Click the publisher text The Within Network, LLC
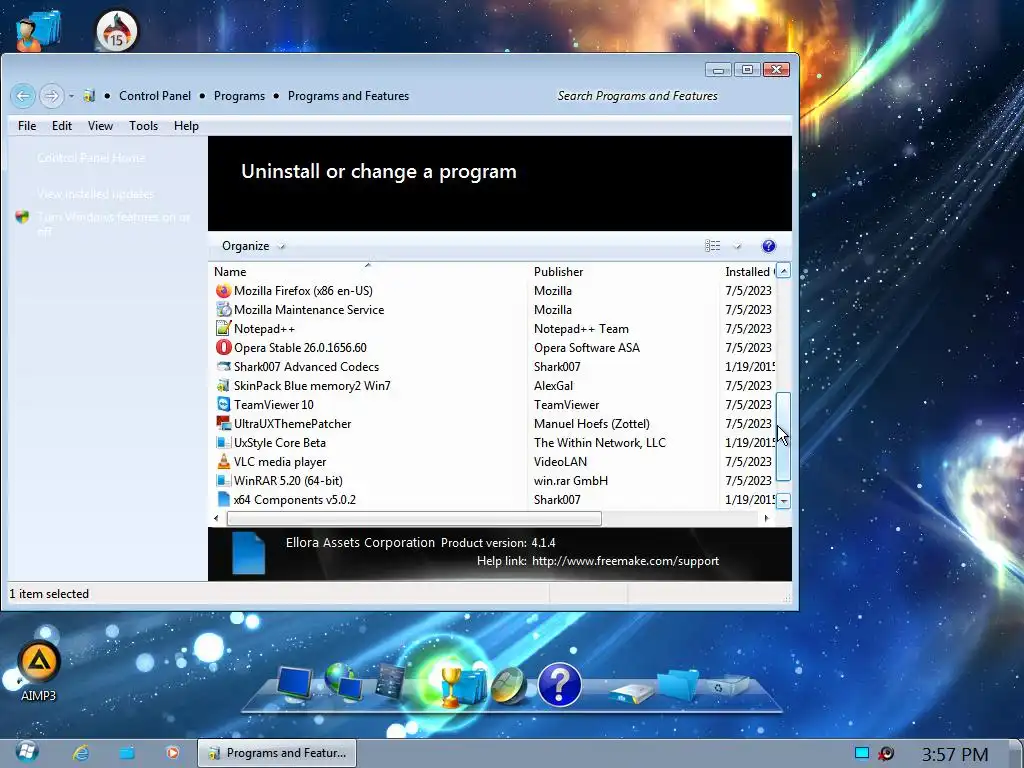Image resolution: width=1024 pixels, height=768 pixels. (600, 443)
